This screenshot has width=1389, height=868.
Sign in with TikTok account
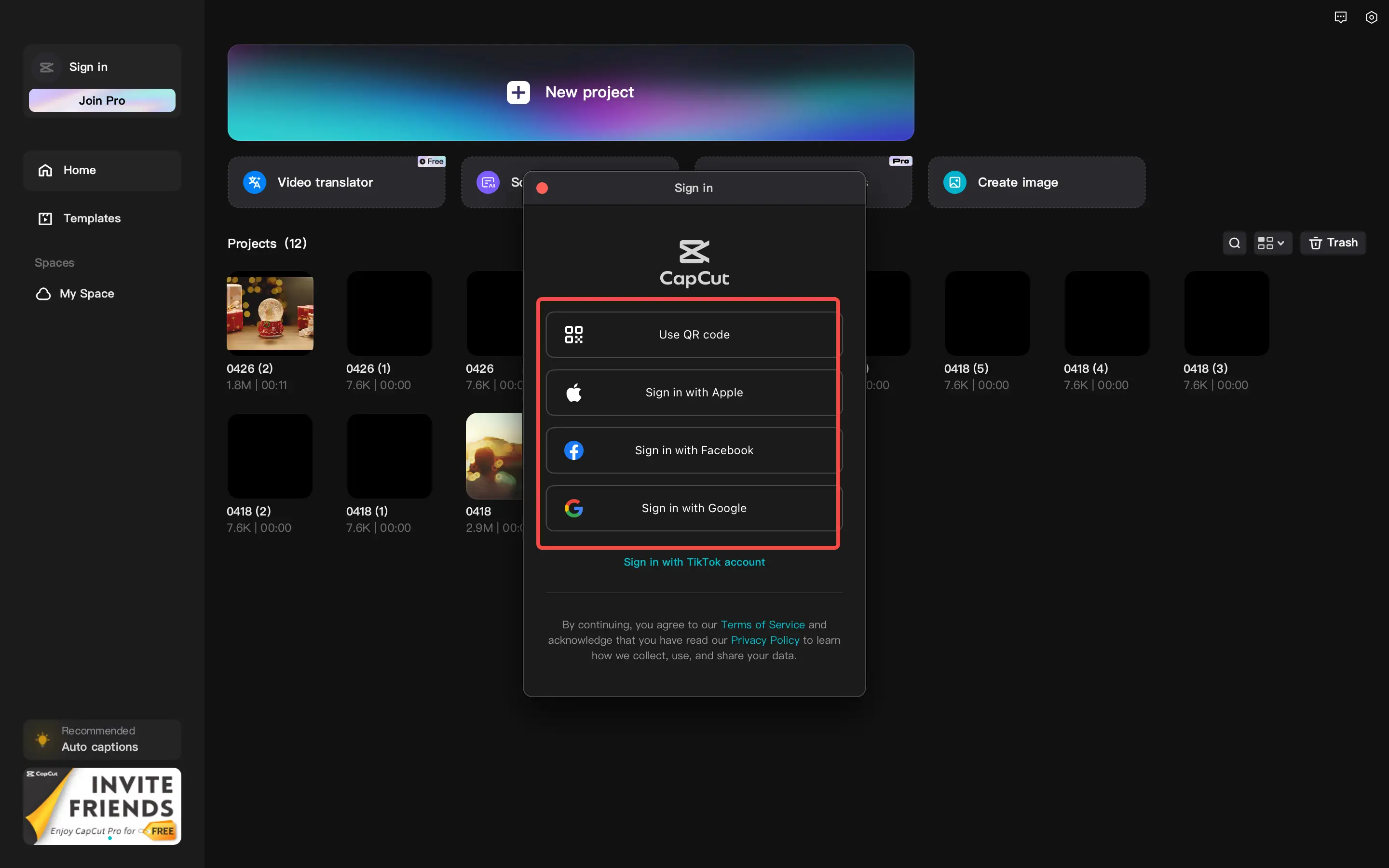[x=694, y=561]
